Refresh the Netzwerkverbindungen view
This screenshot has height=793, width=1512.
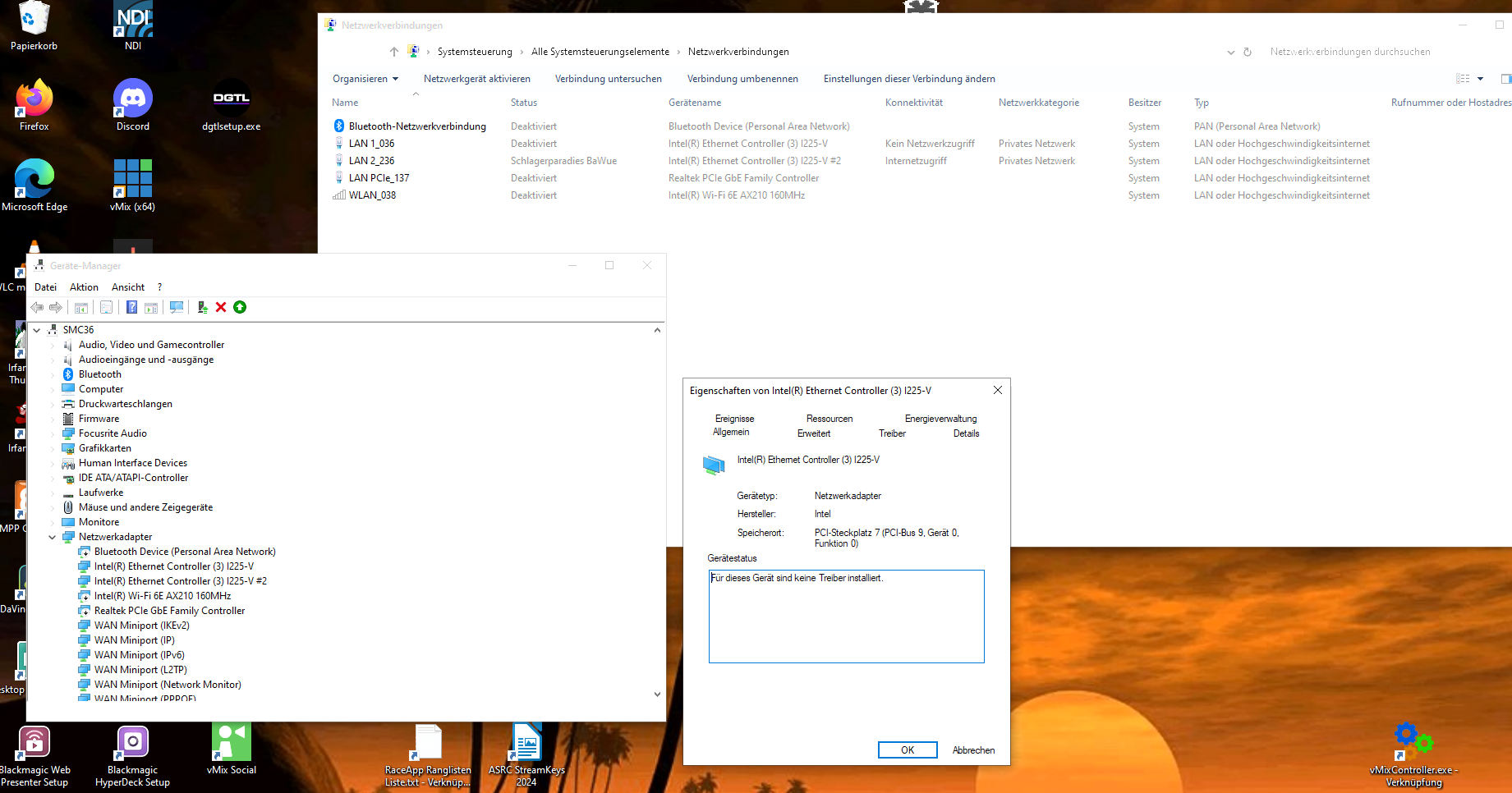(1248, 52)
